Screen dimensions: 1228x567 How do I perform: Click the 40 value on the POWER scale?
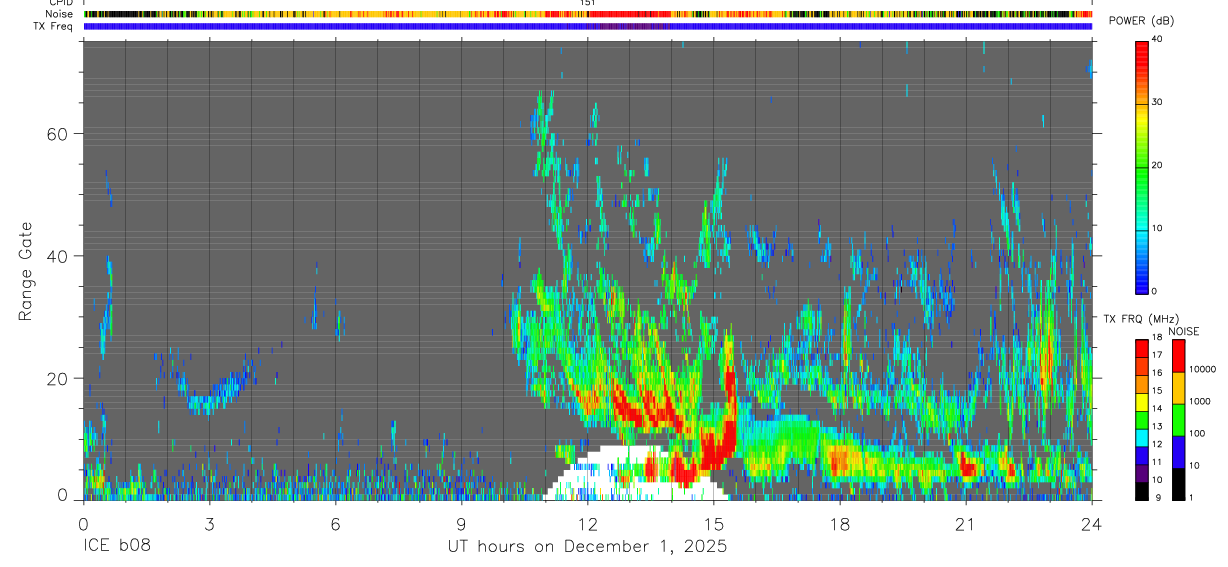click(1159, 39)
